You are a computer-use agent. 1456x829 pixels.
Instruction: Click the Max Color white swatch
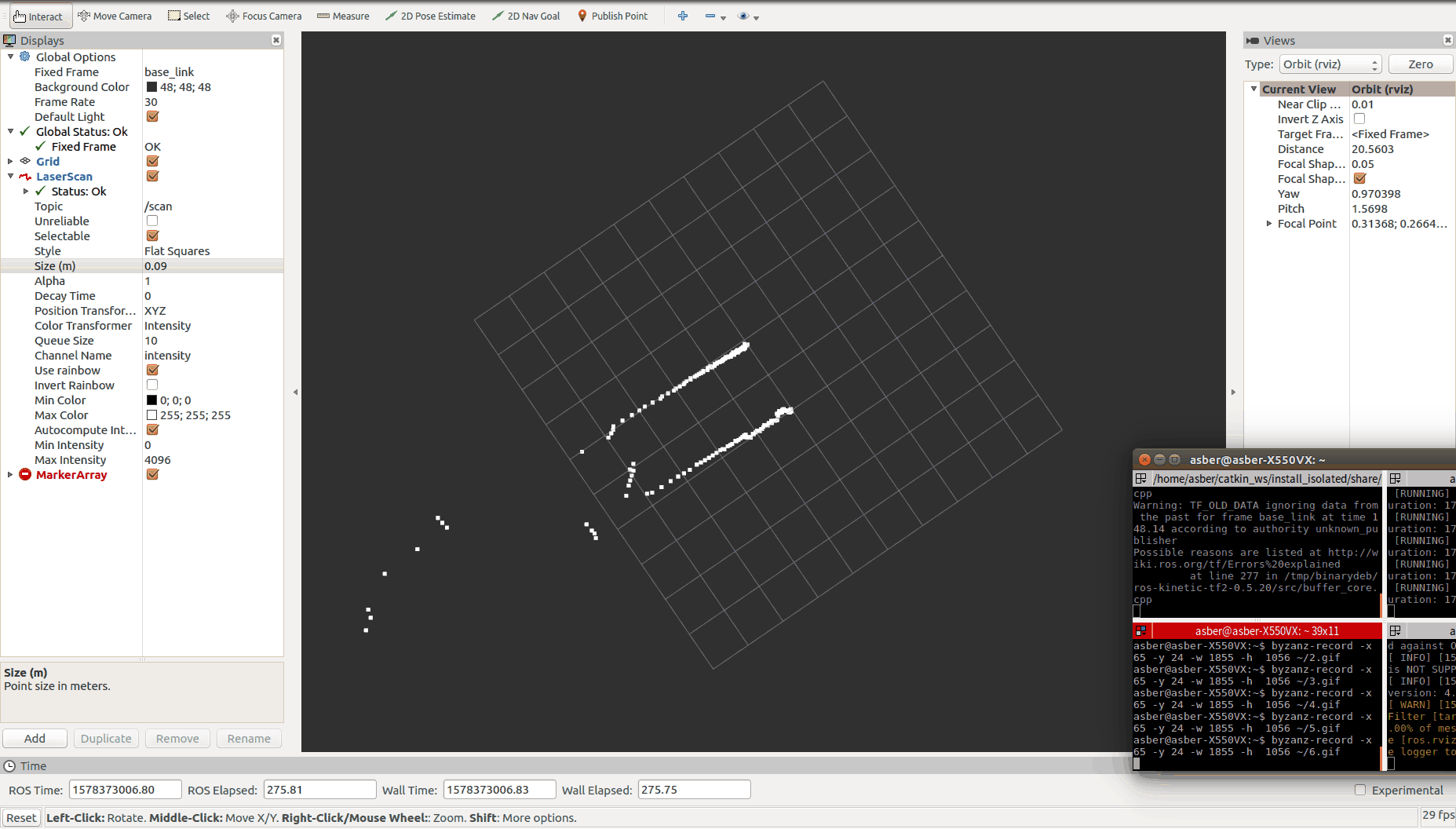point(151,414)
